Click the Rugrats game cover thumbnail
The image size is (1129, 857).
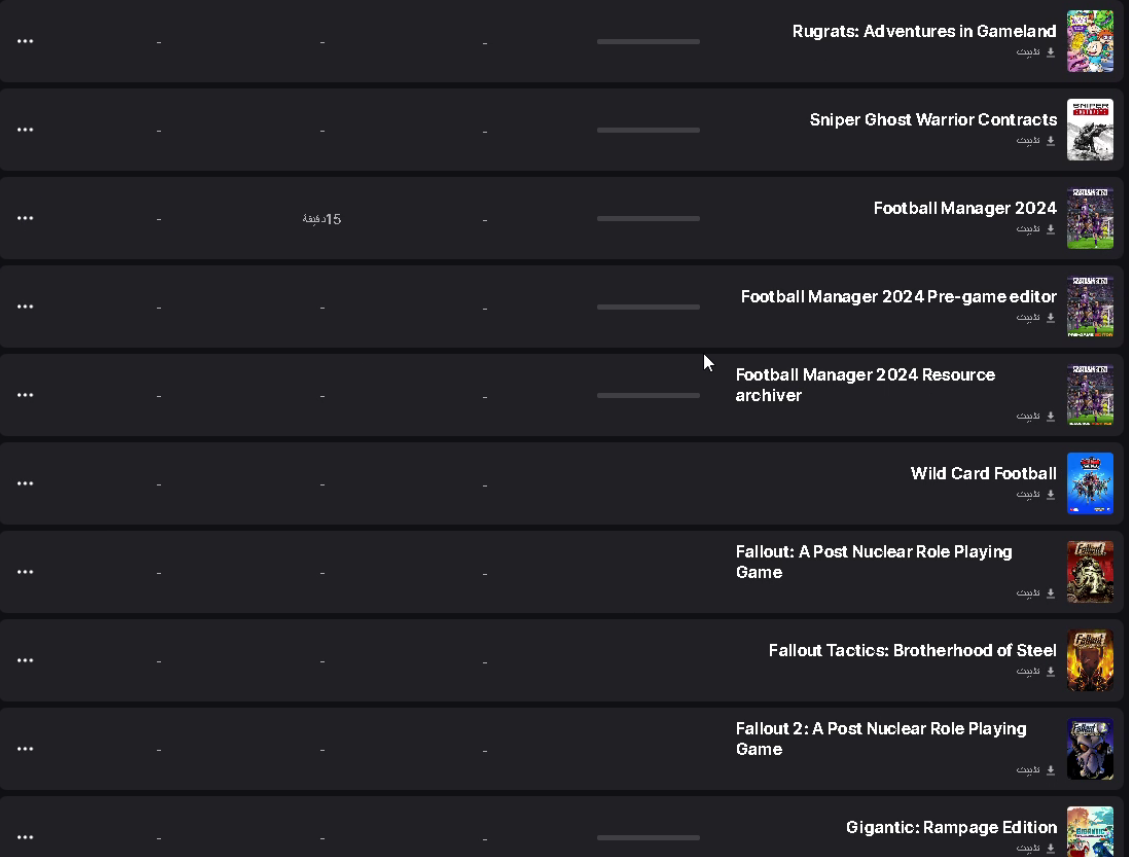coord(1090,41)
